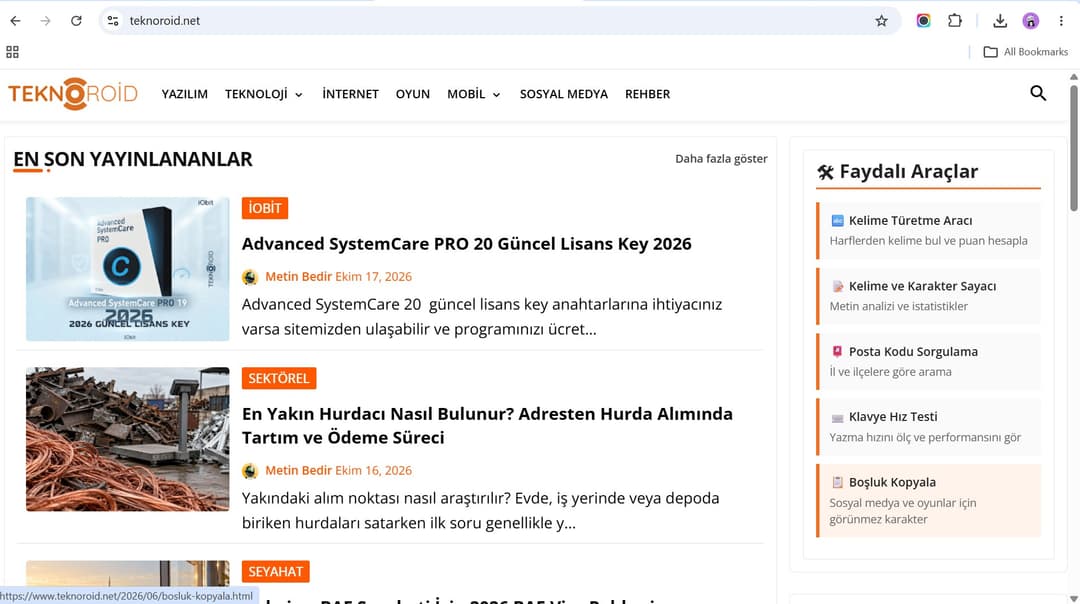Click the Advanced SystemCare box thumbnail
Viewport: 1080px width, 604px height.
click(127, 269)
